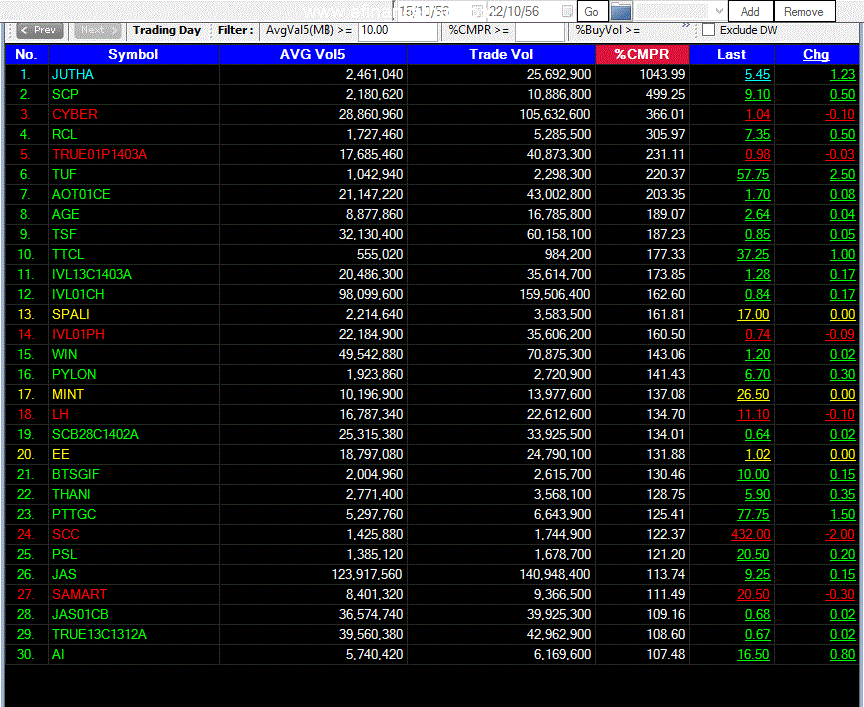This screenshot has width=864, height=707.
Task: Focus the %CMPR filter input field
Action: [x=539, y=31]
